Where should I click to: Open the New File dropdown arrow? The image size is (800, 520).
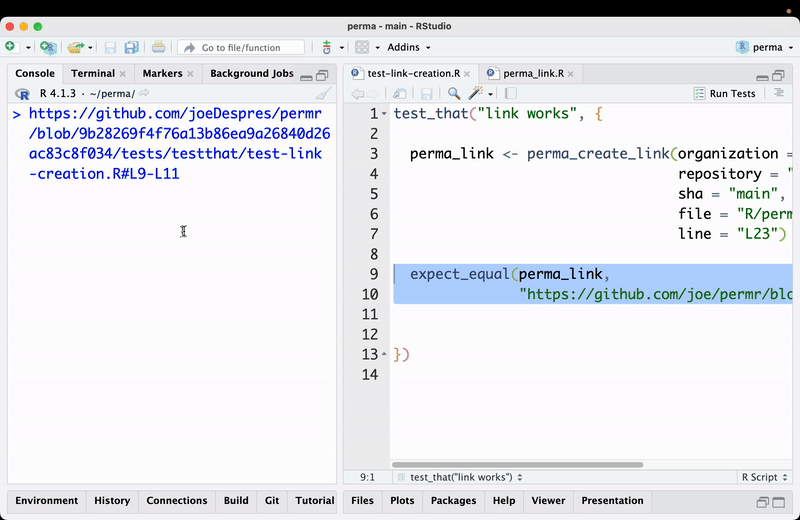point(28,47)
